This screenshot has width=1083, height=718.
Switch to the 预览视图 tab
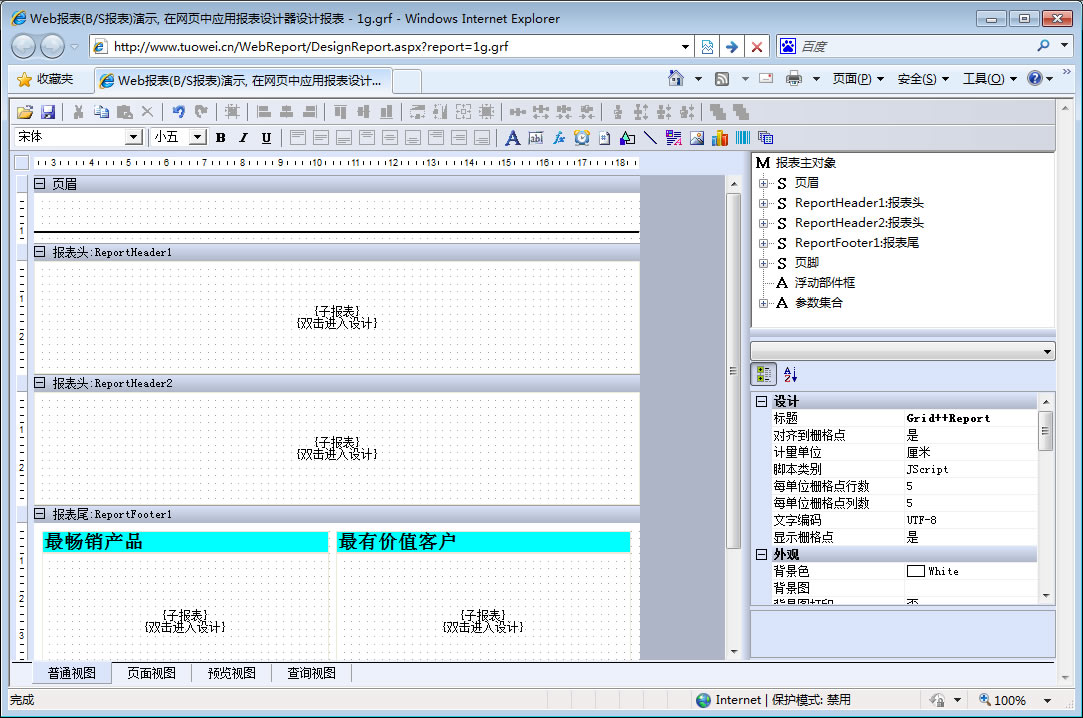pyautogui.click(x=231, y=673)
